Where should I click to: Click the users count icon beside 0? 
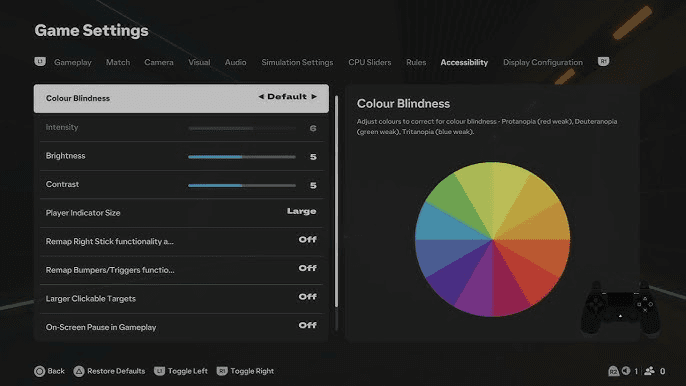click(x=649, y=371)
